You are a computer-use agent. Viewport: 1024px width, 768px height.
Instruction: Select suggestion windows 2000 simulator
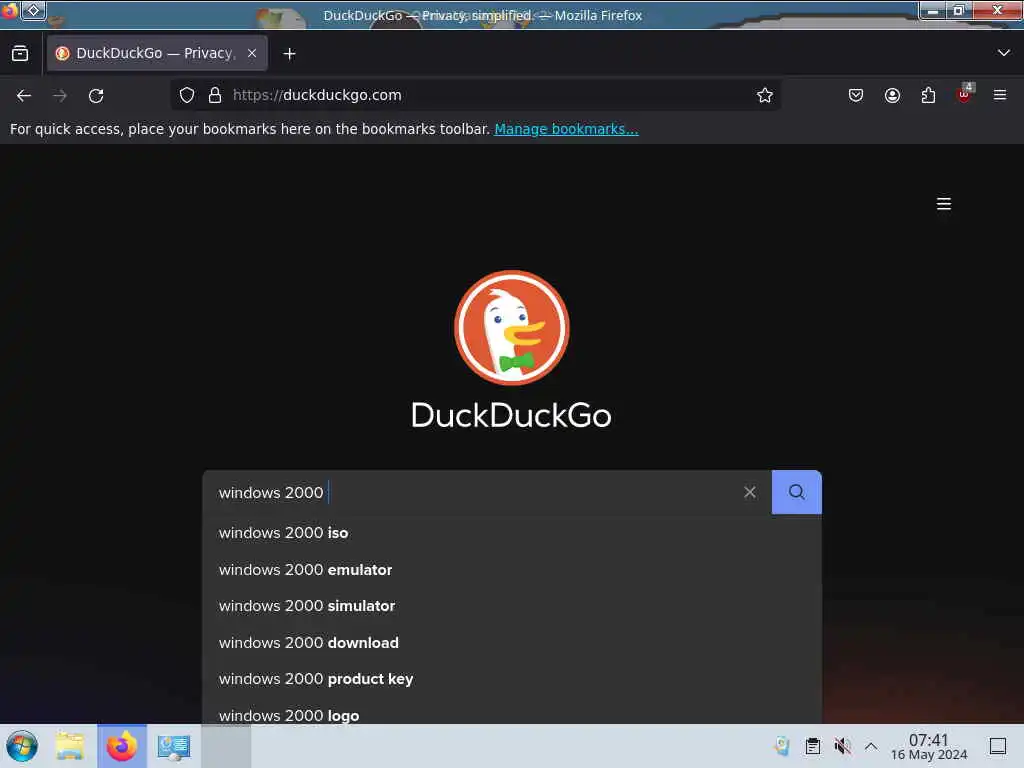(512, 606)
